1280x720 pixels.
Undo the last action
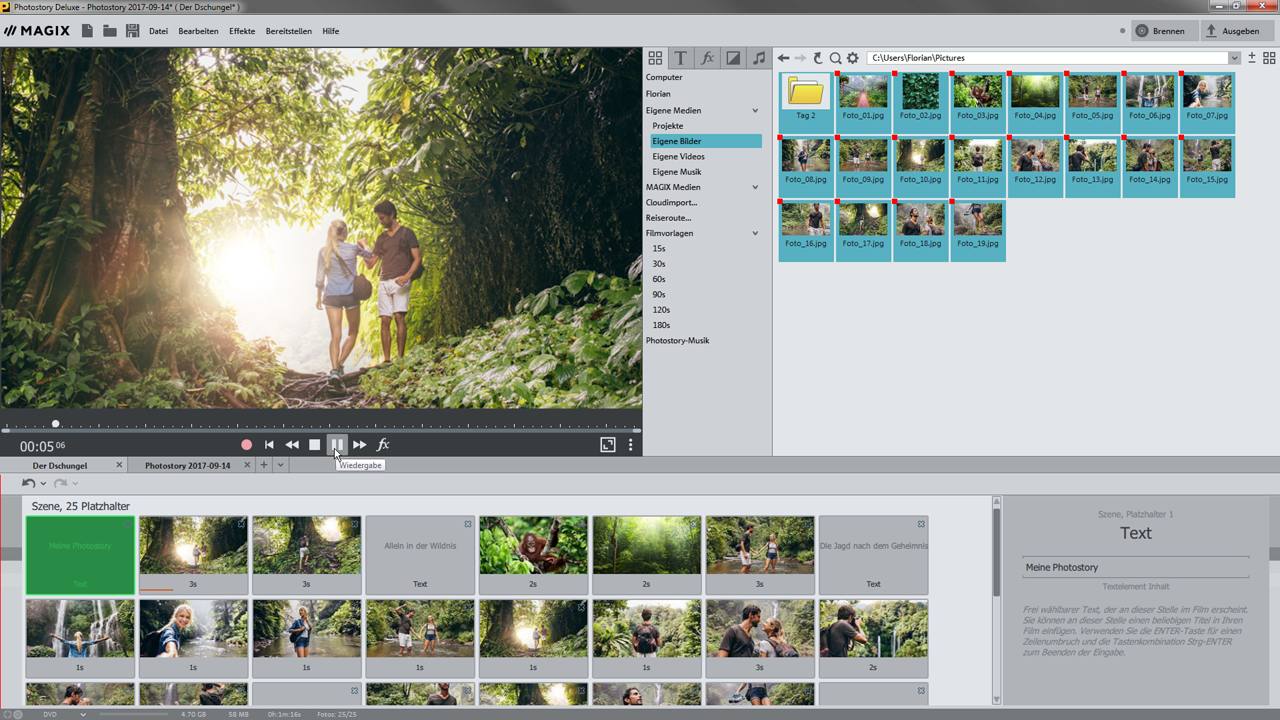click(x=28, y=483)
